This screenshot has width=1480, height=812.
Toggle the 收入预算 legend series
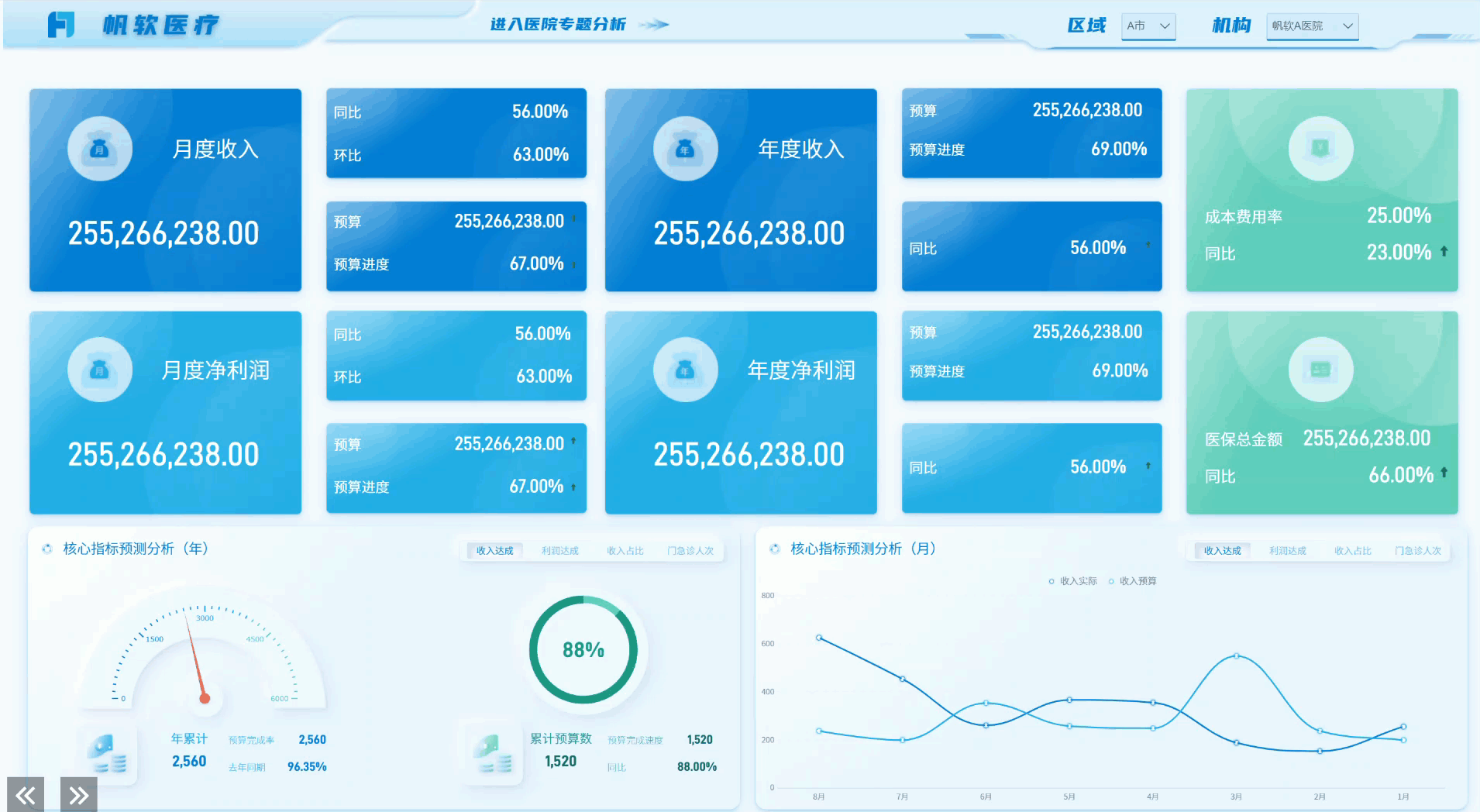1132,581
